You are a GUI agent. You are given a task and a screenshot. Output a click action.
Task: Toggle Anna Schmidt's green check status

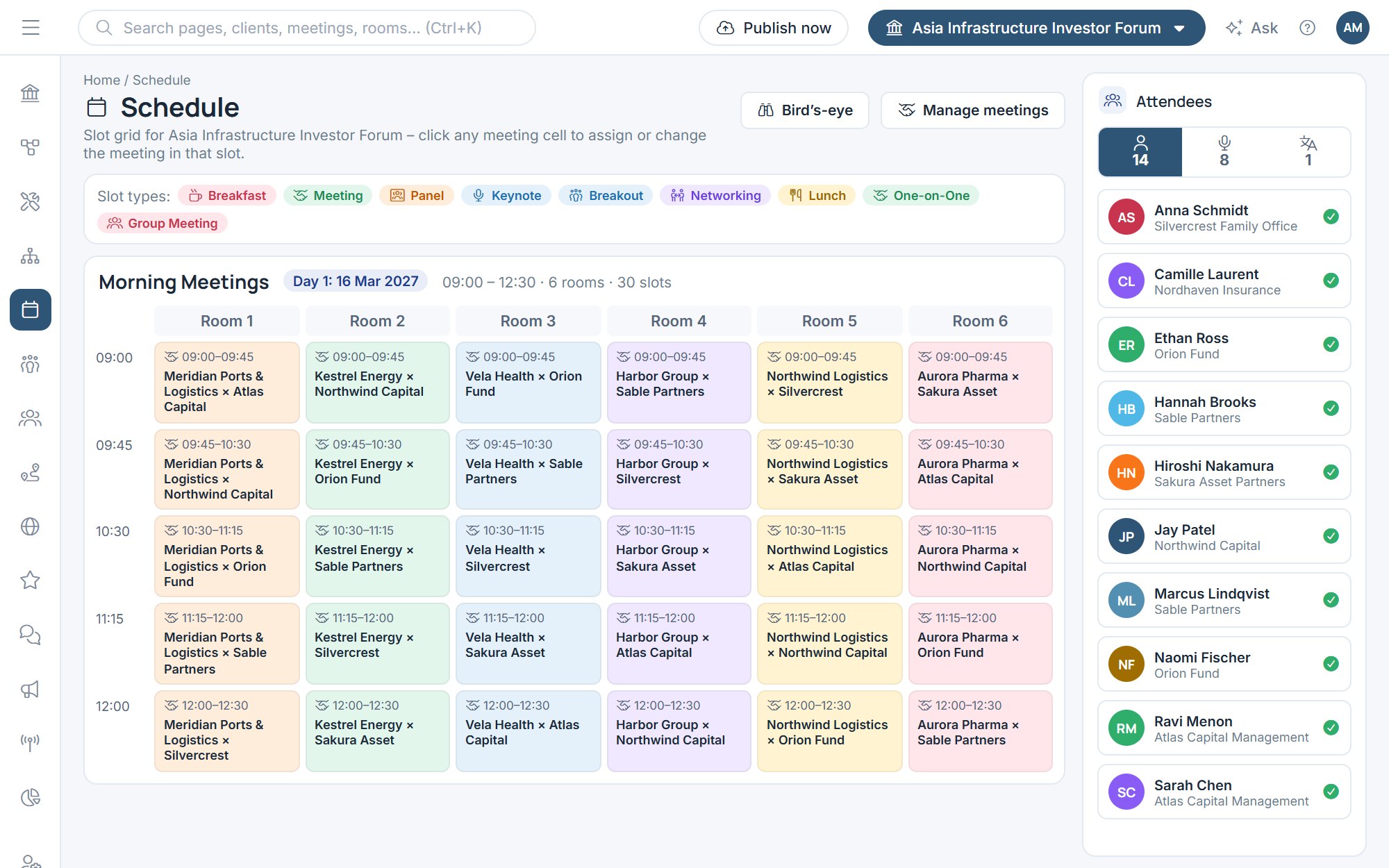pyautogui.click(x=1331, y=217)
